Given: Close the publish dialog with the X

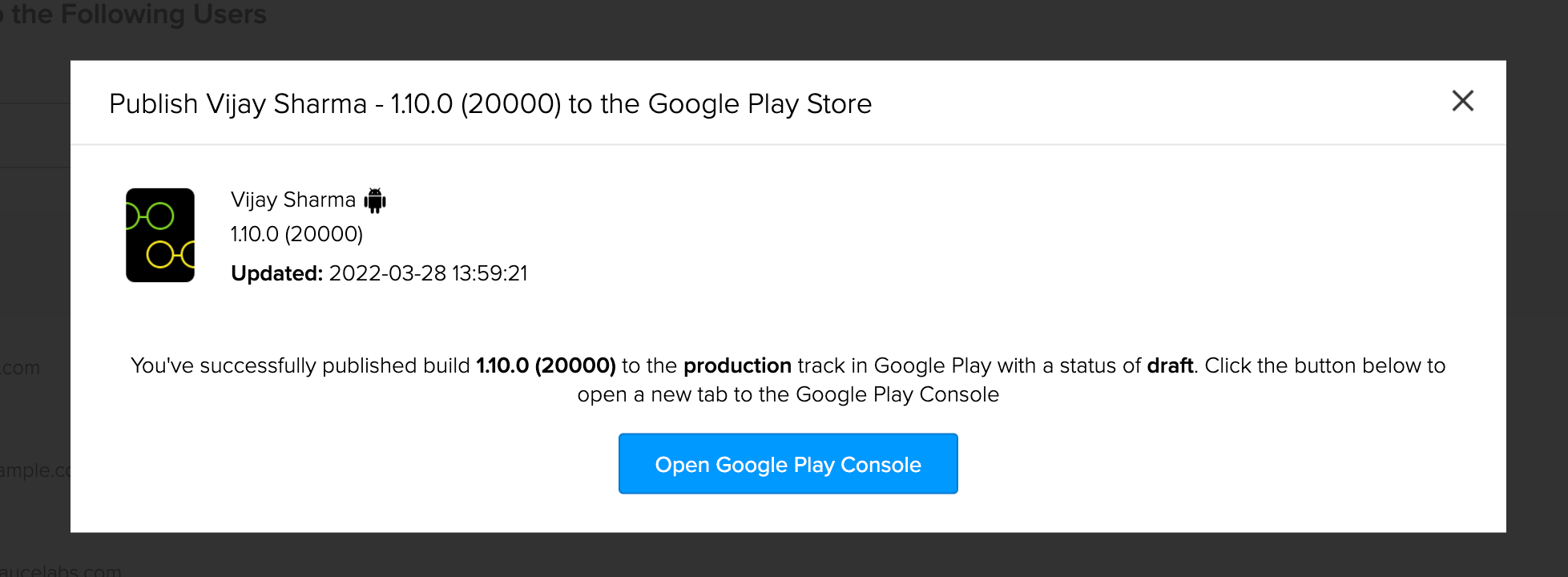Looking at the screenshot, I should pos(1462,101).
